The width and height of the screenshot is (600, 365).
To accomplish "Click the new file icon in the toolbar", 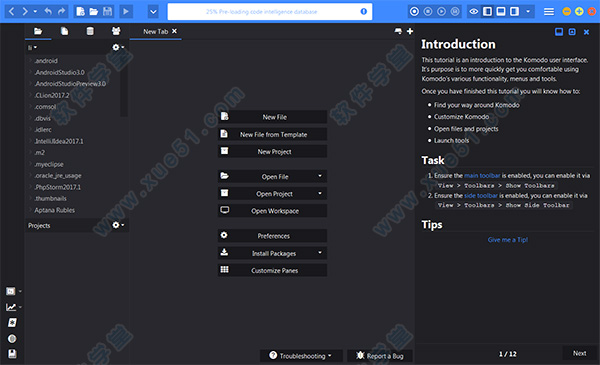I will coord(80,11).
